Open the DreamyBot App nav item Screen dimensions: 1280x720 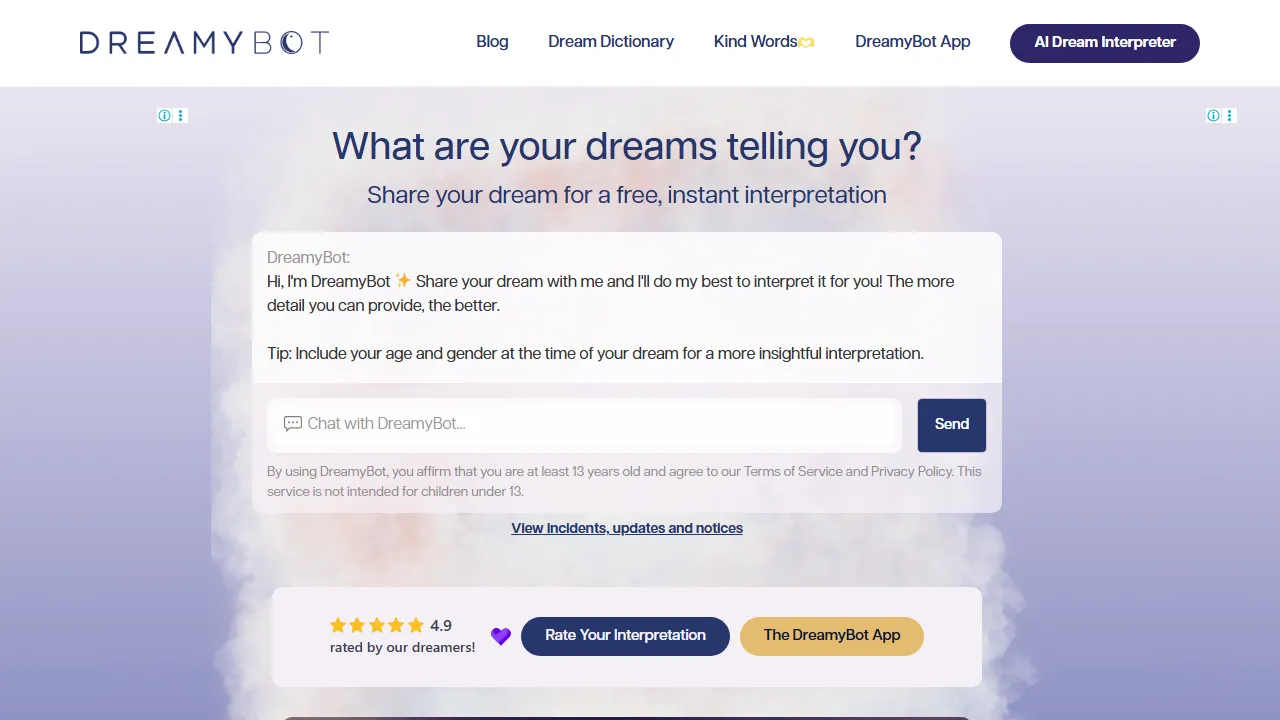[x=912, y=42]
